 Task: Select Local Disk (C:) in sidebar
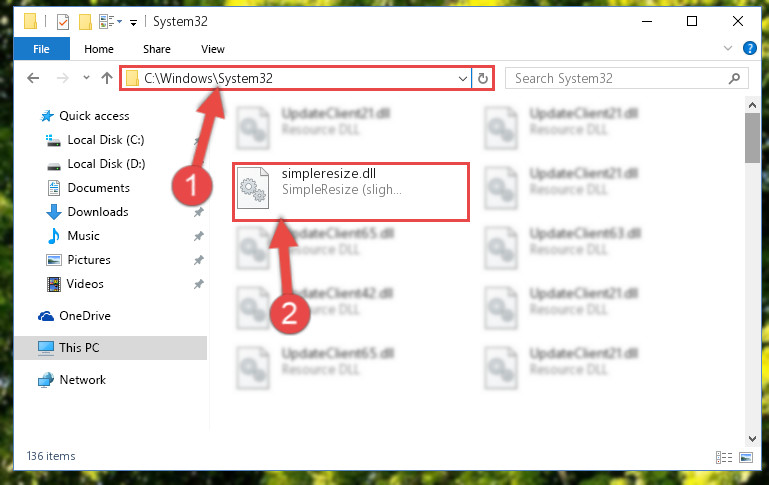coord(105,140)
